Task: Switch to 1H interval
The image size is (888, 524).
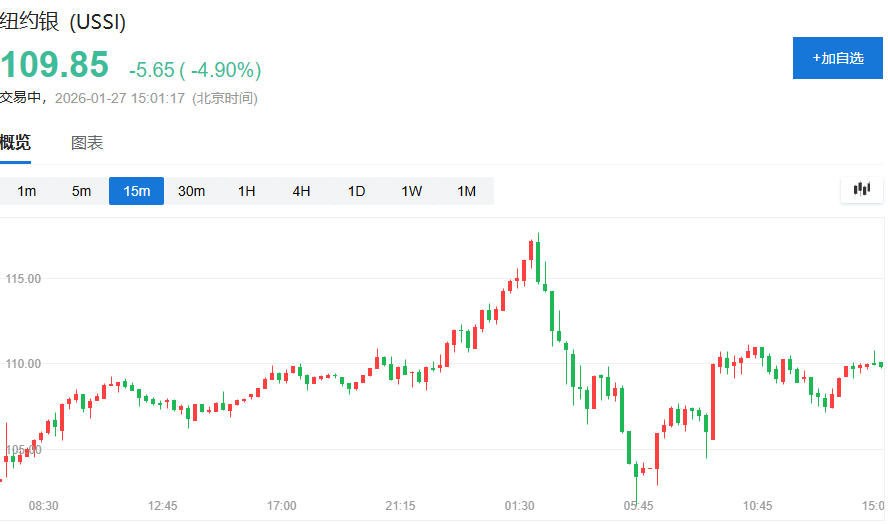Action: (x=246, y=191)
